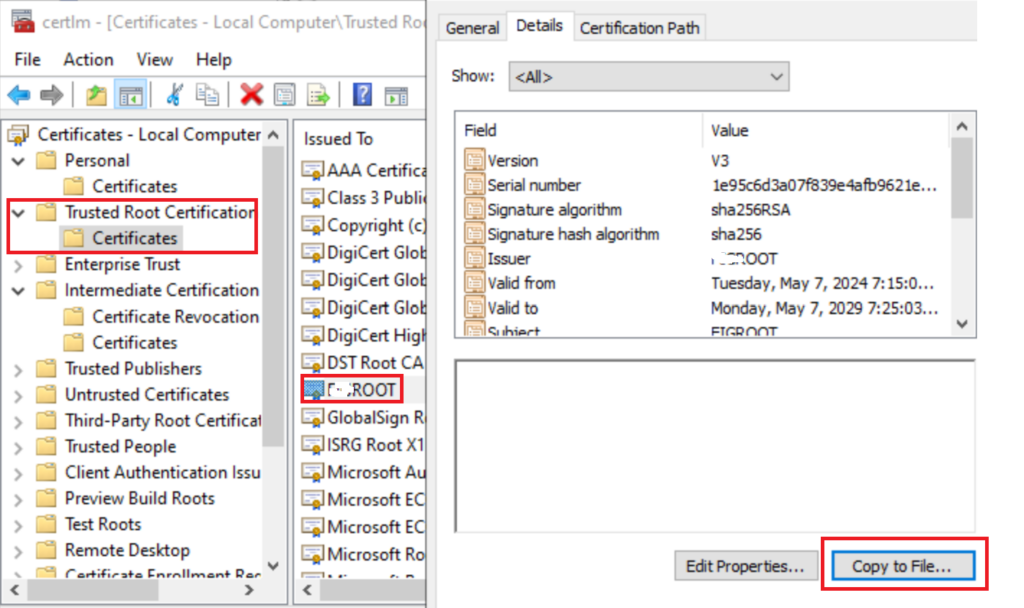Click the Cut scissors toolbar icon
The image size is (1024, 608).
pos(174,95)
